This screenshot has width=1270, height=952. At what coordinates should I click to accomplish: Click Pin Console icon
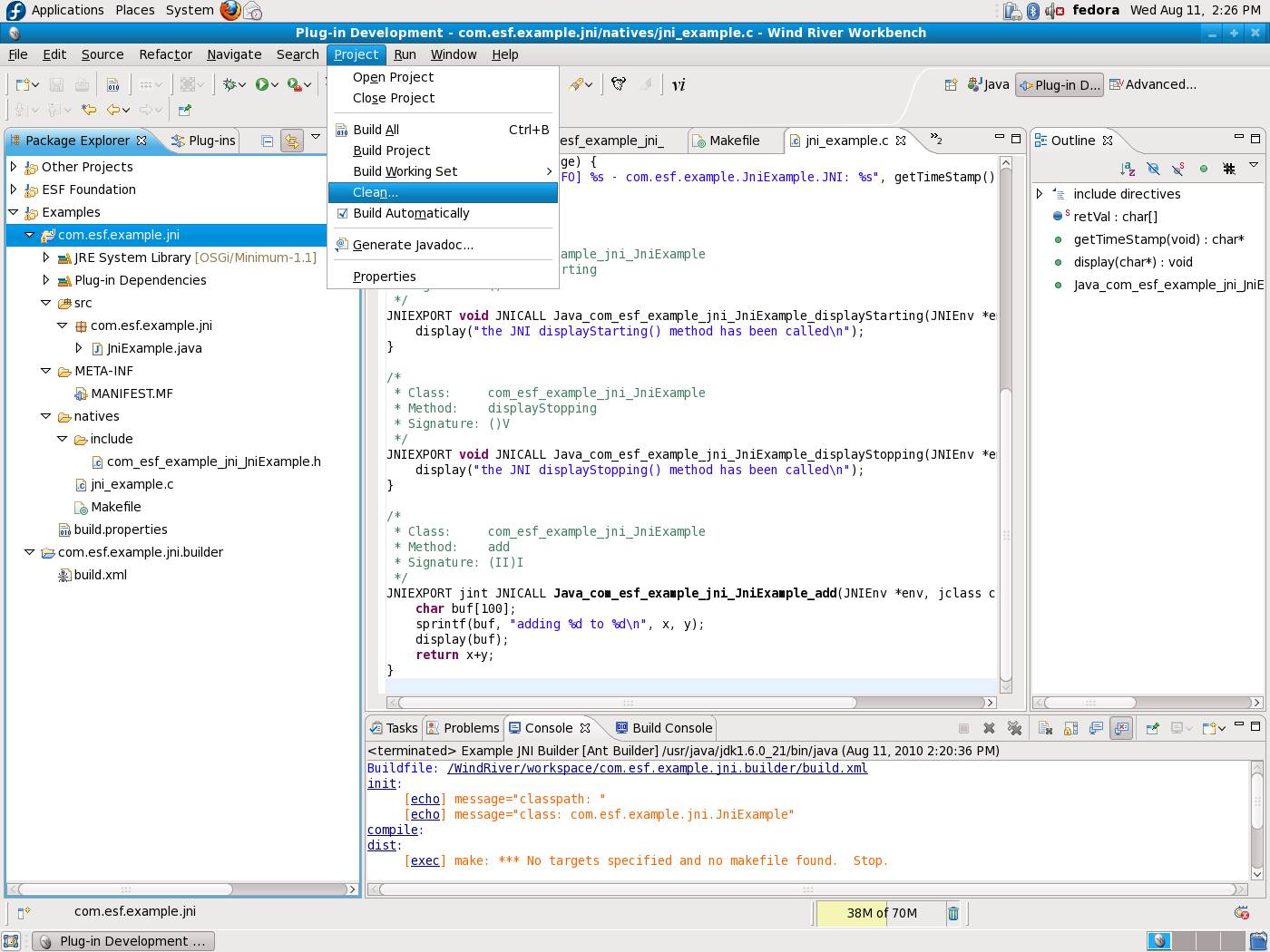(x=1152, y=728)
